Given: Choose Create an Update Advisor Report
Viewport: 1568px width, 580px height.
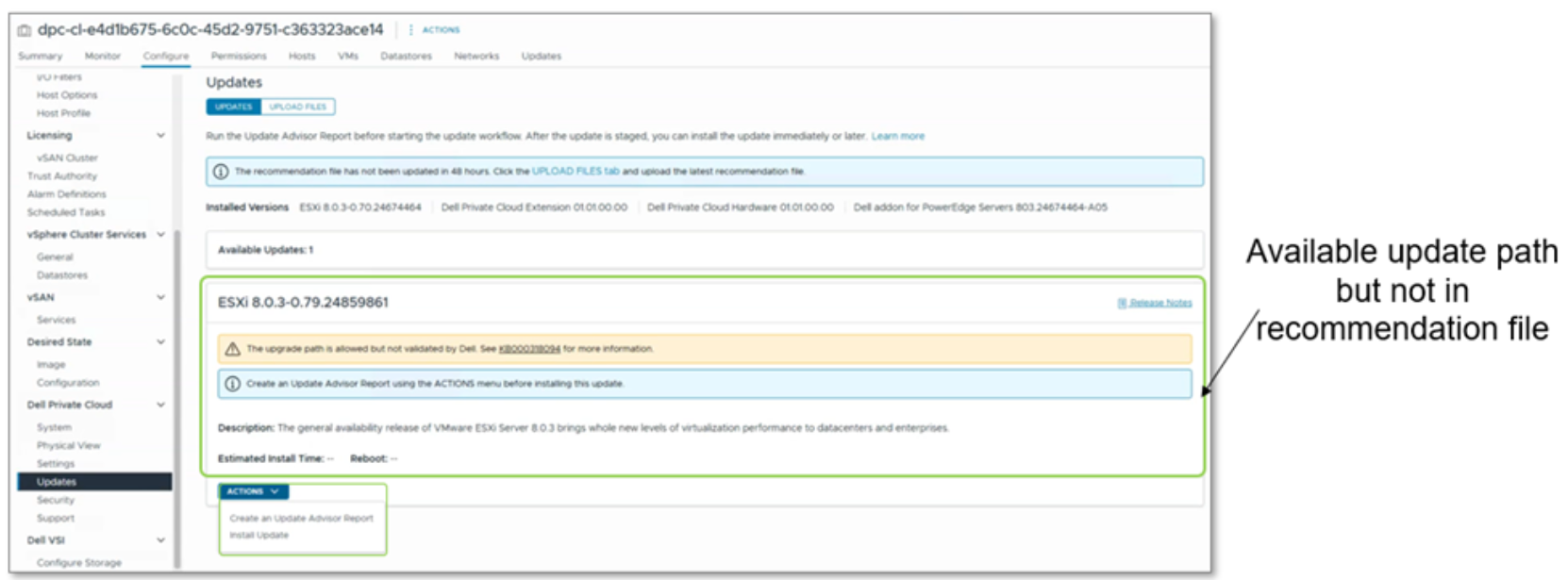Looking at the screenshot, I should [x=301, y=519].
